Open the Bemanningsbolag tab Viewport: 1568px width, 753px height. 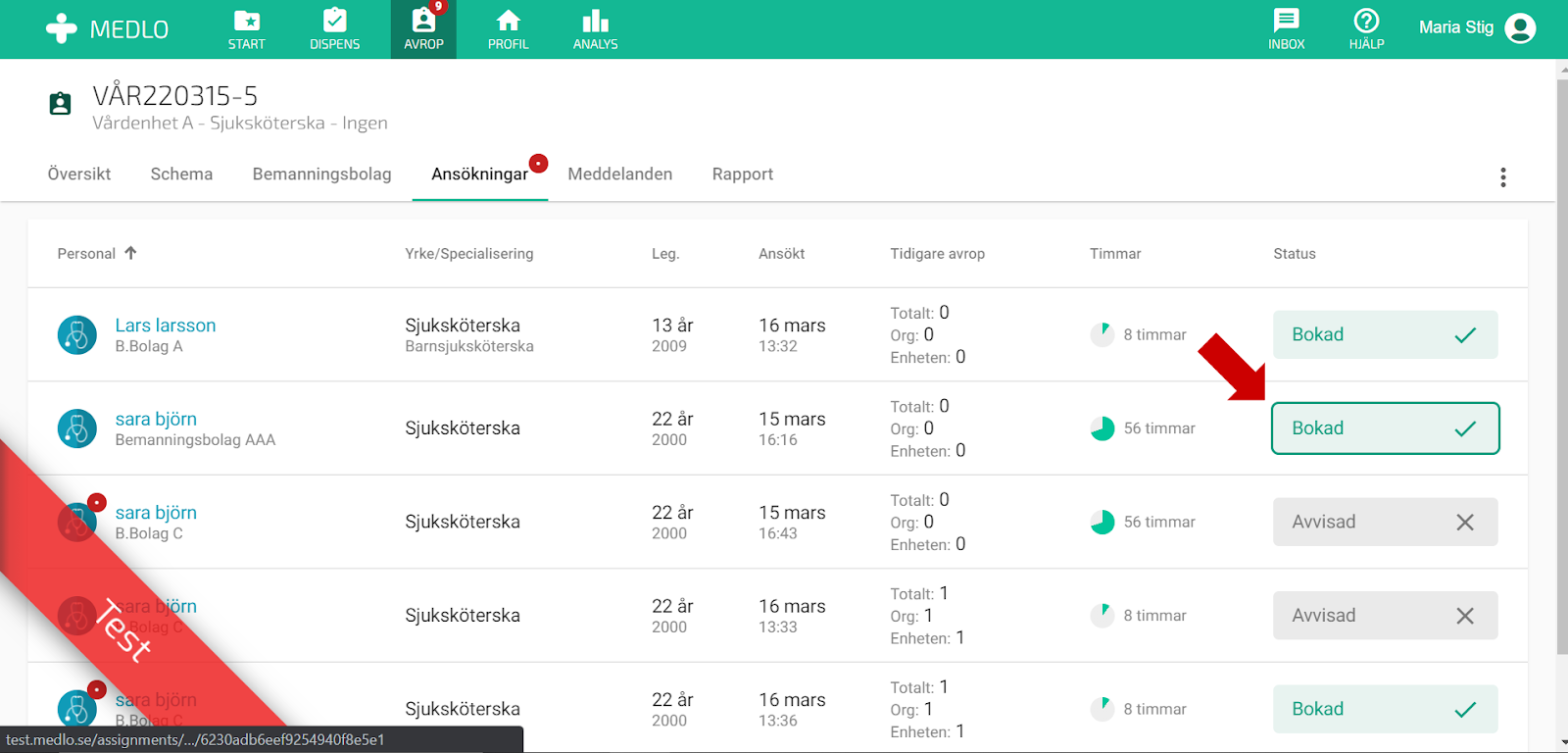(321, 174)
